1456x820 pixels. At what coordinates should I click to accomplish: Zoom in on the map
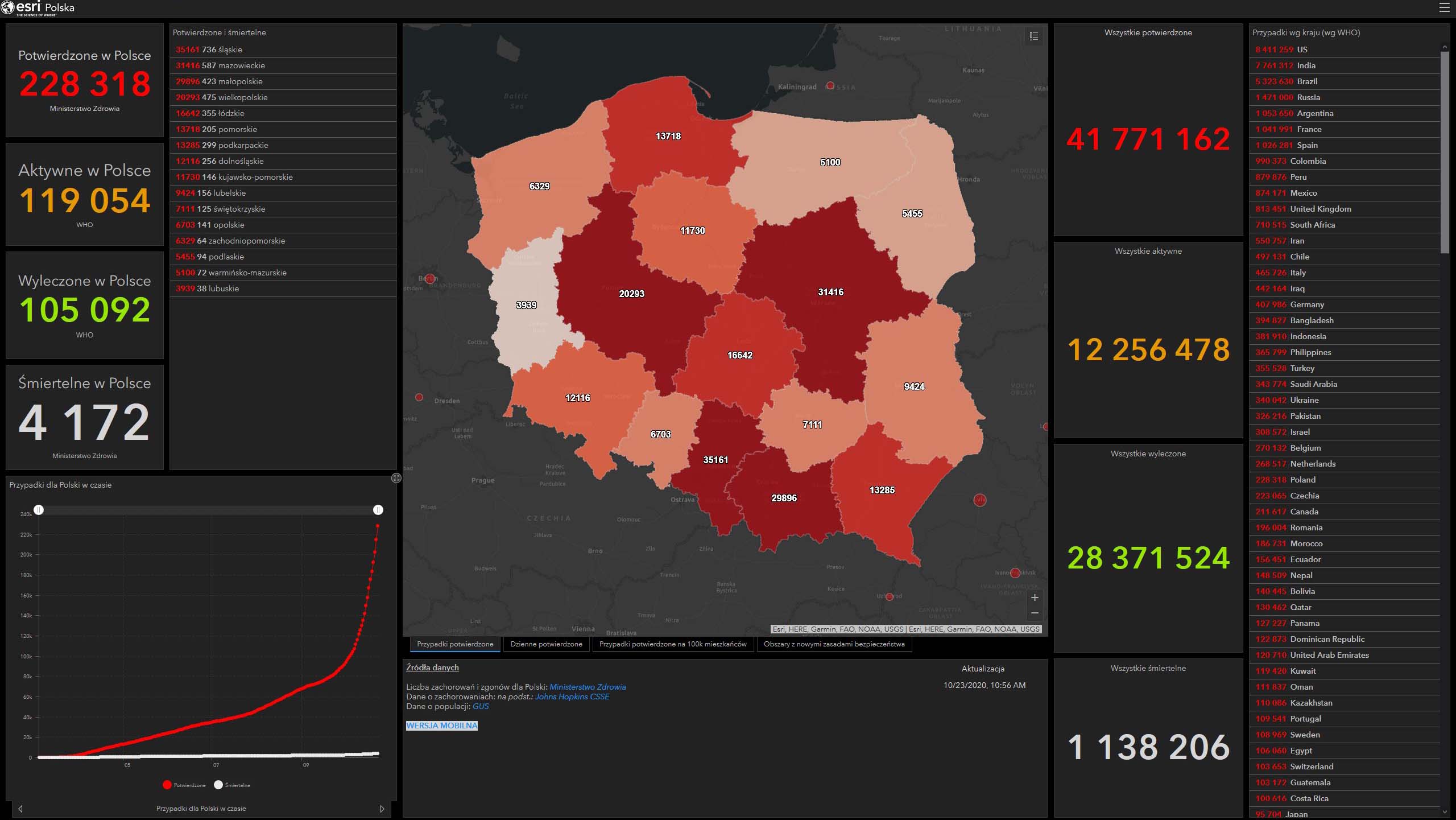pyautogui.click(x=1035, y=598)
